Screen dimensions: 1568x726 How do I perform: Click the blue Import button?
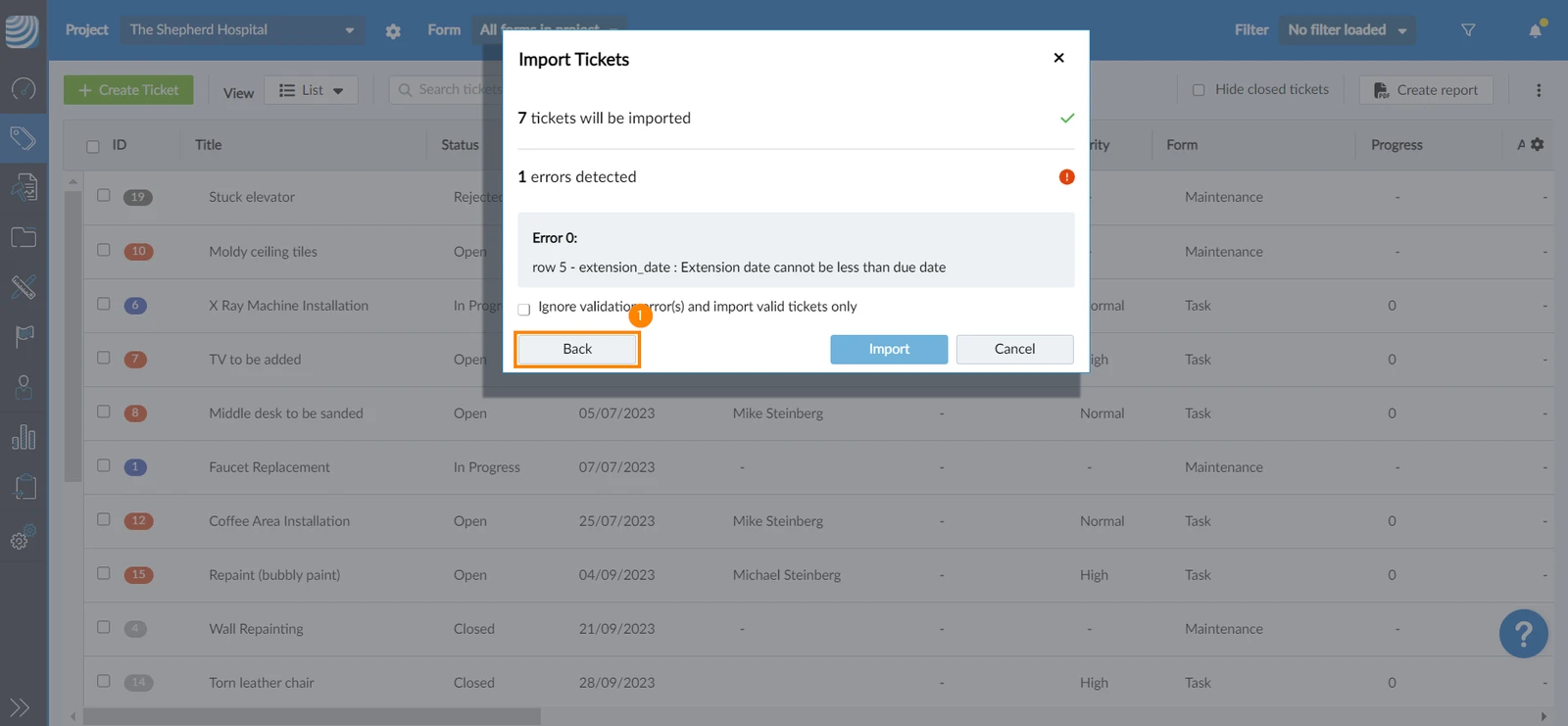pos(889,349)
